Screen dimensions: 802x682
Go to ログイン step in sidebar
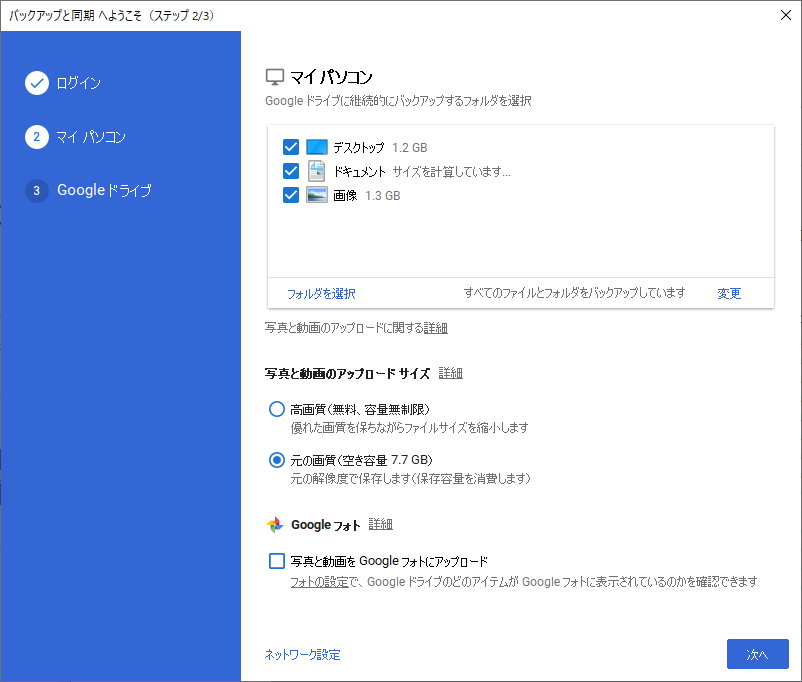pos(78,83)
